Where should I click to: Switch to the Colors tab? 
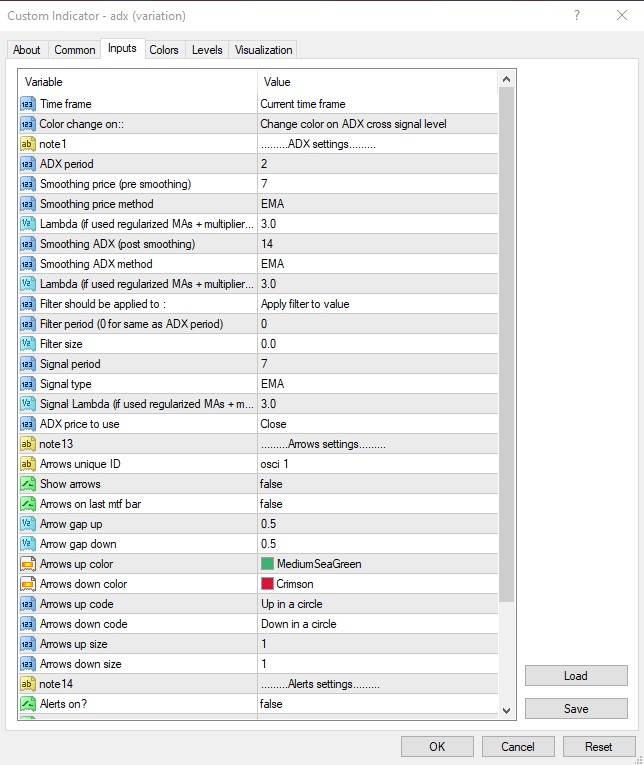pos(164,50)
